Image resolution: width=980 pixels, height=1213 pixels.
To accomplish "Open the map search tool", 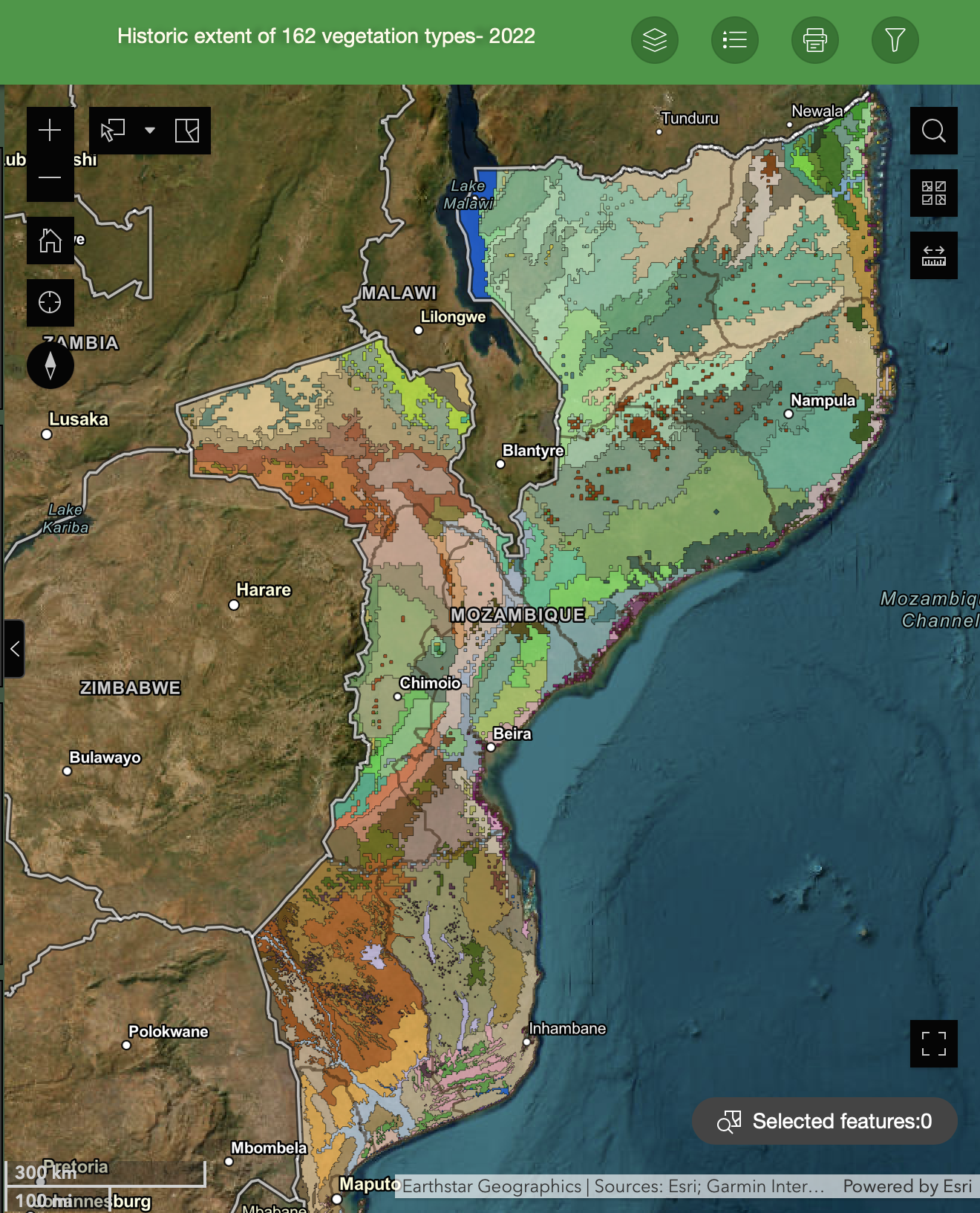I will tap(933, 131).
